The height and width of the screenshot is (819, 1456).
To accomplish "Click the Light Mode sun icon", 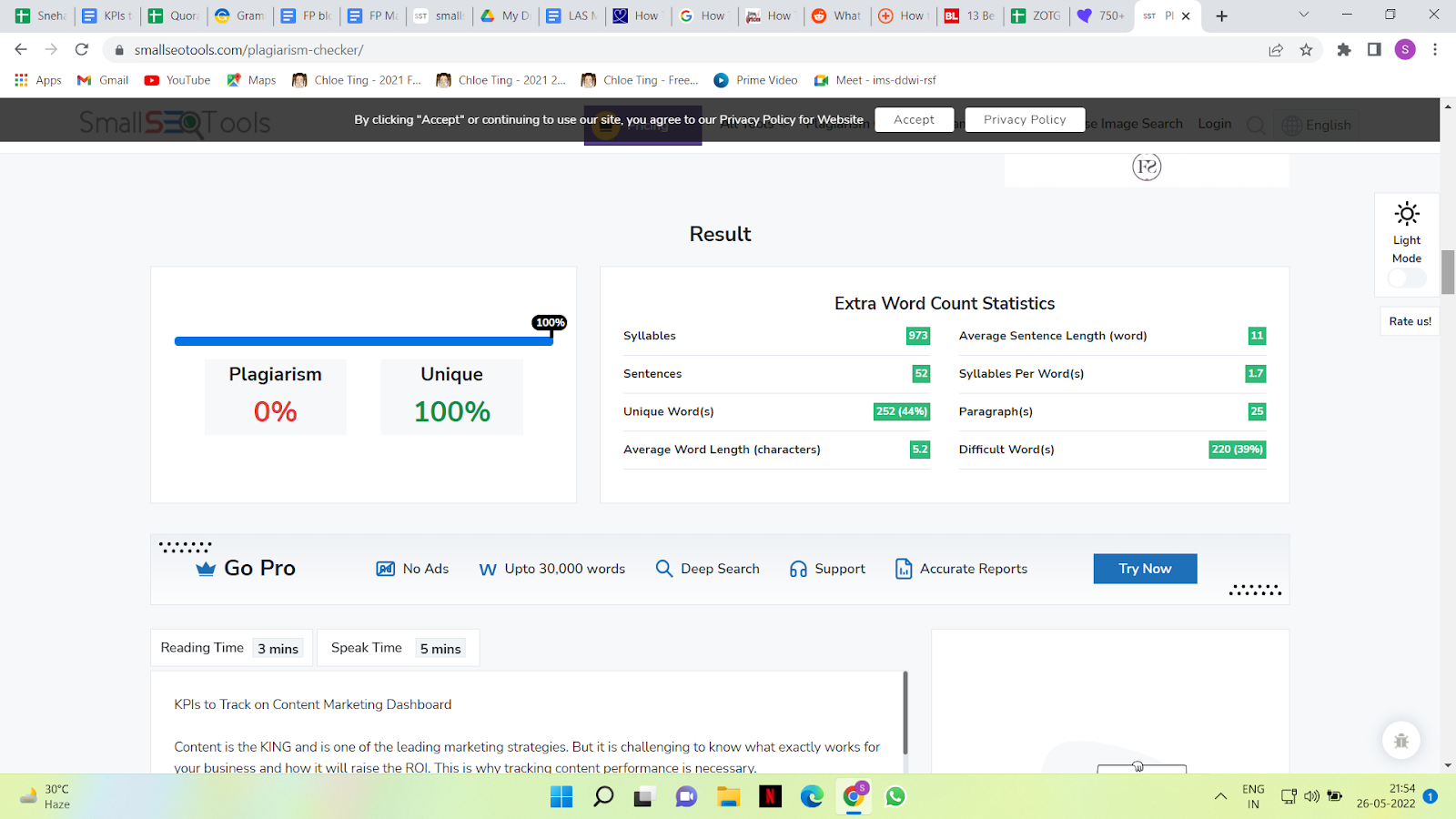I will click(x=1407, y=214).
